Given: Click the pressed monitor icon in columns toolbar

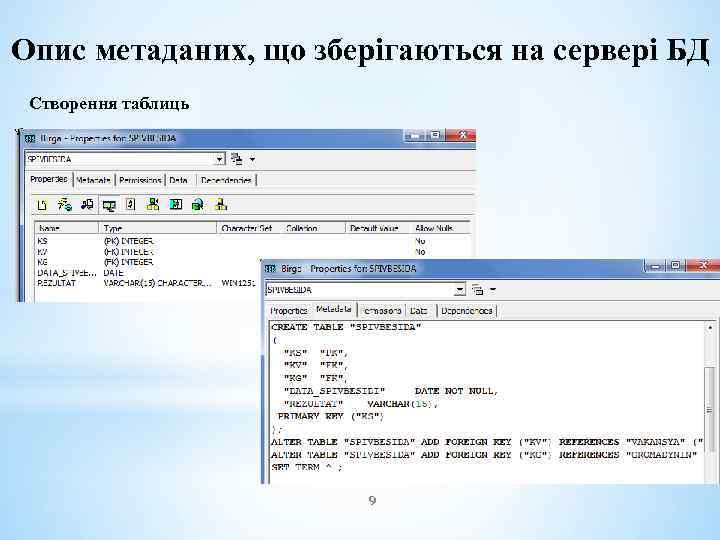Looking at the screenshot, I should [109, 205].
